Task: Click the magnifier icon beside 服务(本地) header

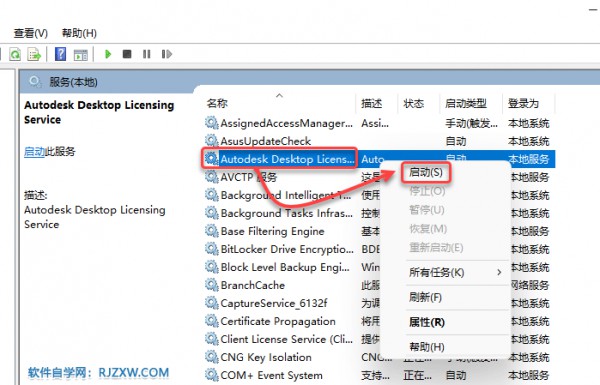Action: pos(35,82)
